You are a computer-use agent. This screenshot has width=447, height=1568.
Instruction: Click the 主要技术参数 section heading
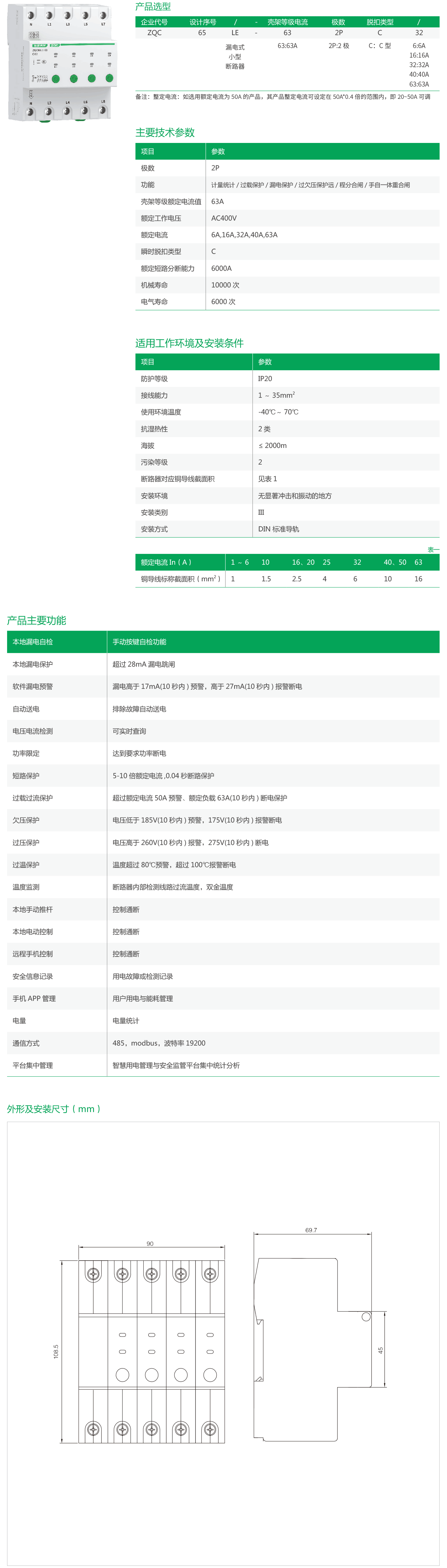coord(165,133)
